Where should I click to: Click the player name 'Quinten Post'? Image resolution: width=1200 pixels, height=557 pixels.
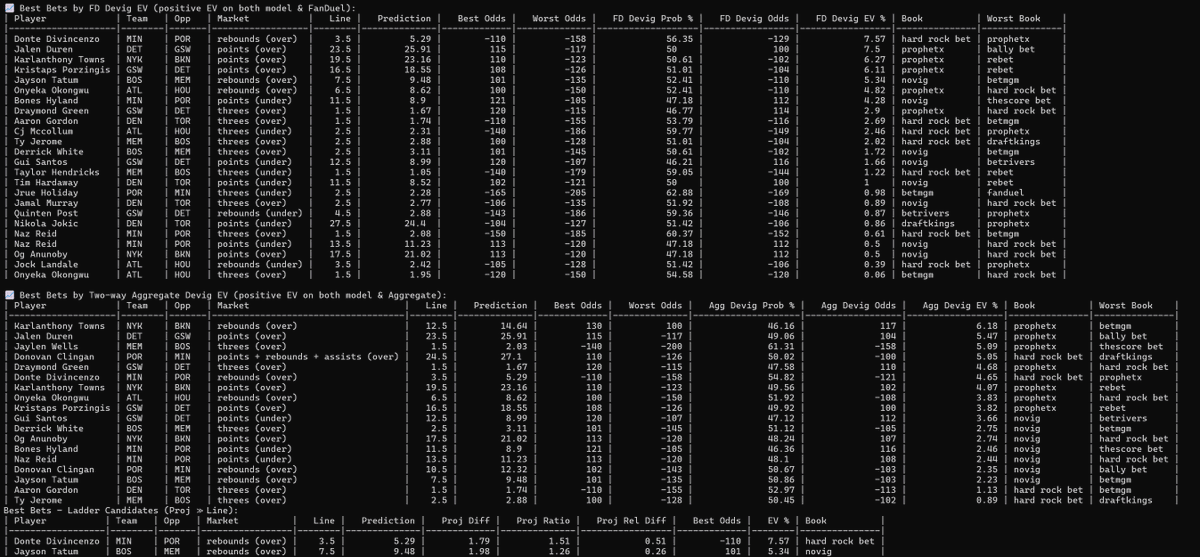click(45, 214)
